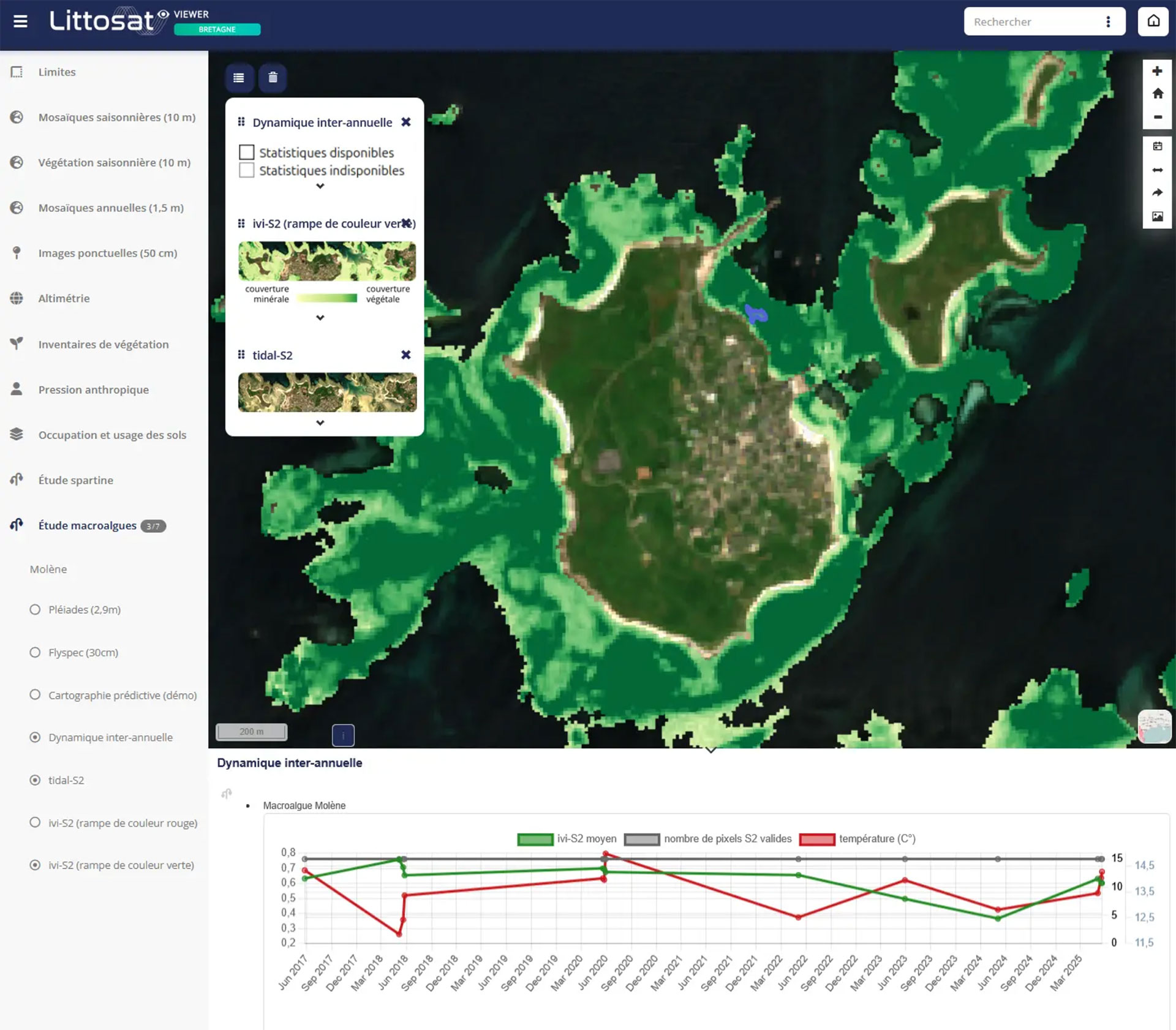Open the hamburger menu icon
Screen dimensions: 1176x1030
click(20, 21)
